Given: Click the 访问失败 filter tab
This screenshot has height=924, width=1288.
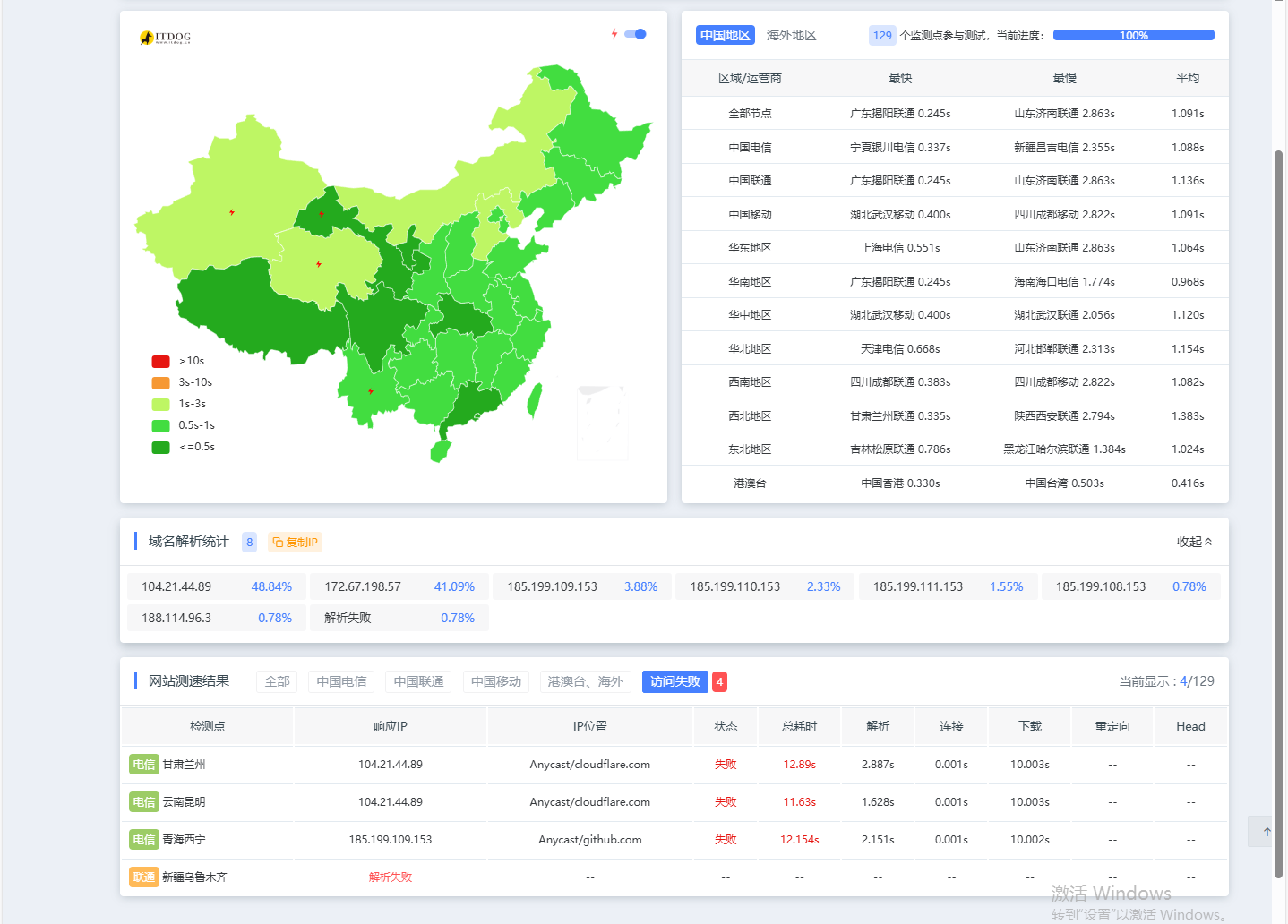Looking at the screenshot, I should [x=675, y=681].
